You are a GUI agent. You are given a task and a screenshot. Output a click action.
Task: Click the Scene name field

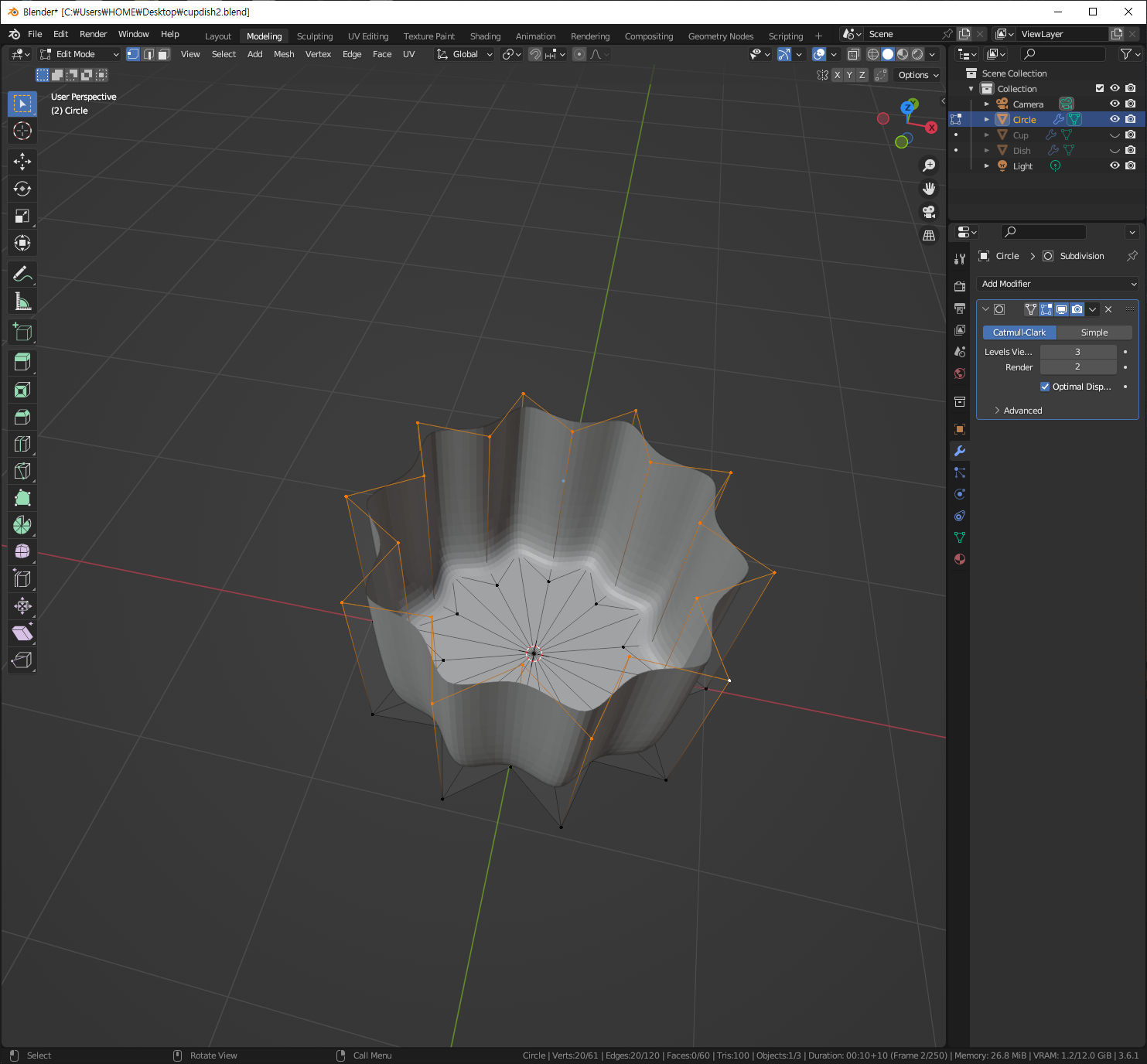(903, 34)
